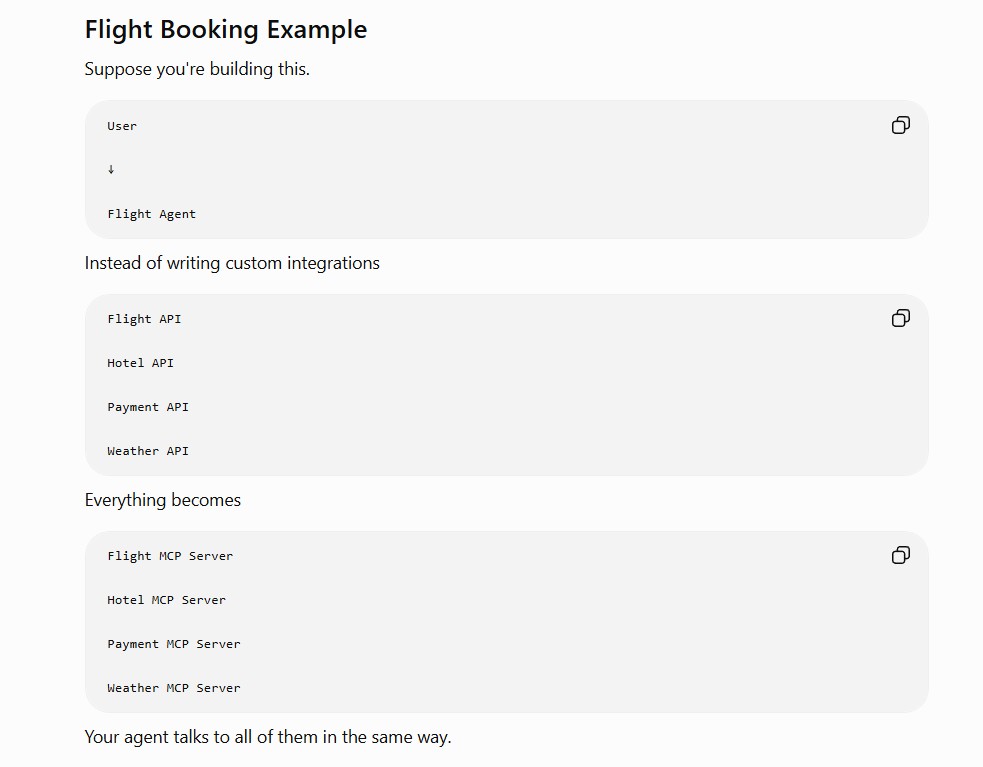Click the word 'Example' in the heading
Screen dimensions: 983x767
tap(317, 30)
